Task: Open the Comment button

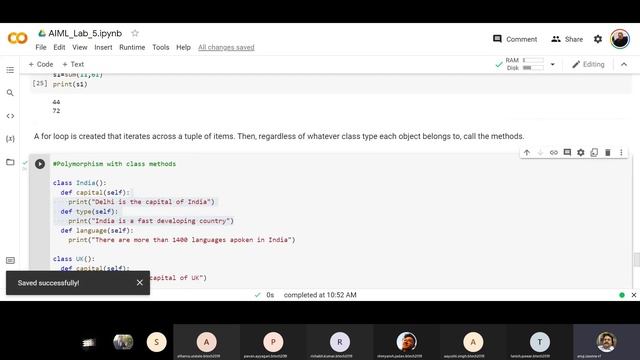Action: [515, 39]
